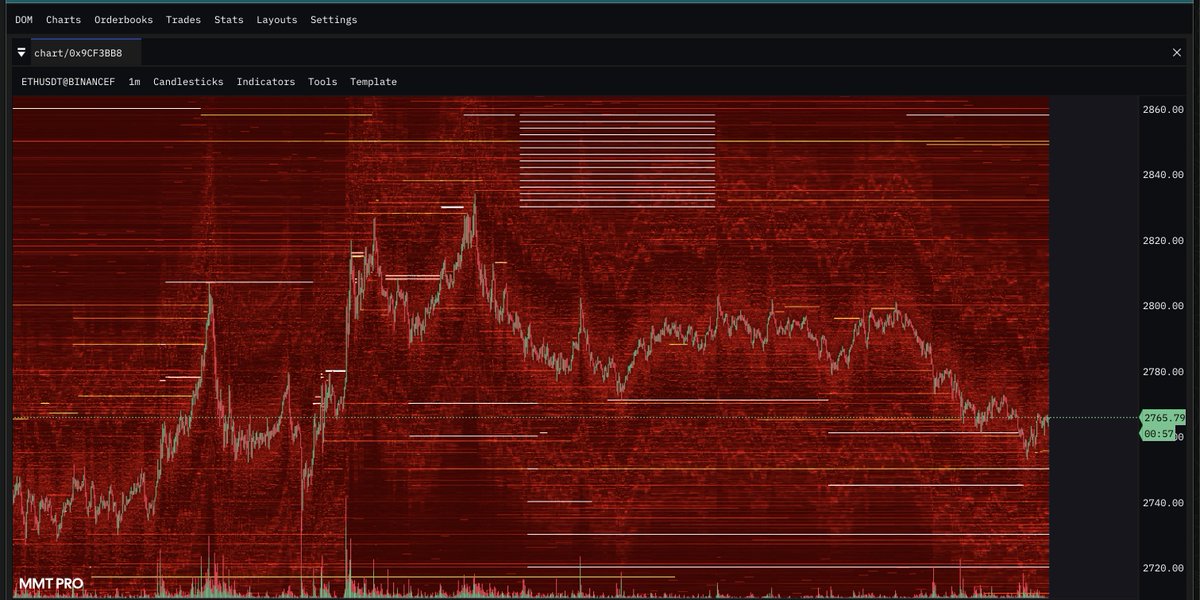The width and height of the screenshot is (1200, 600).
Task: Open the Charts menu
Action: point(64,20)
